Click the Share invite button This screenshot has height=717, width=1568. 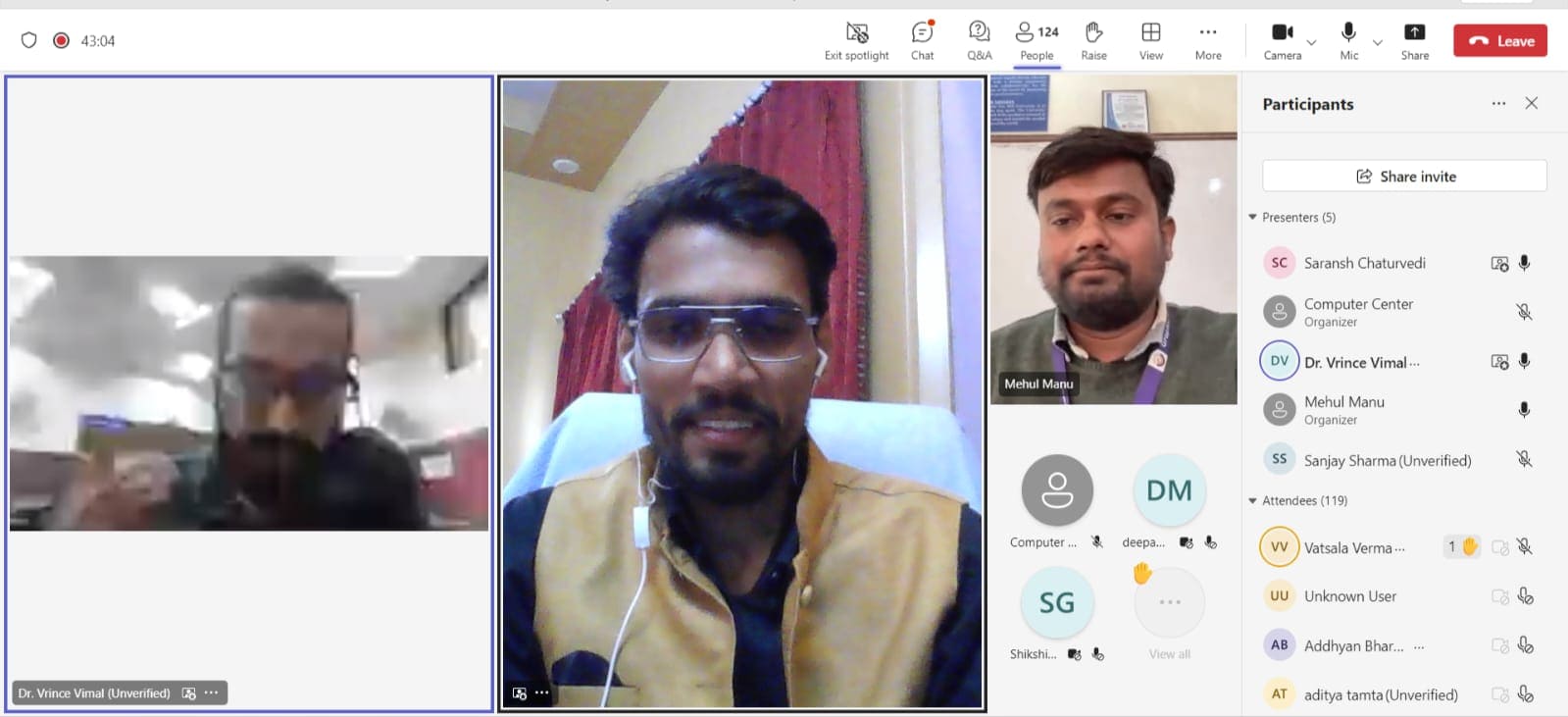(x=1404, y=177)
